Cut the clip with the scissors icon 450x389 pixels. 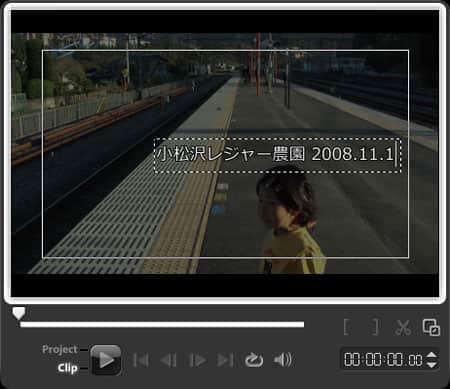[x=403, y=327]
